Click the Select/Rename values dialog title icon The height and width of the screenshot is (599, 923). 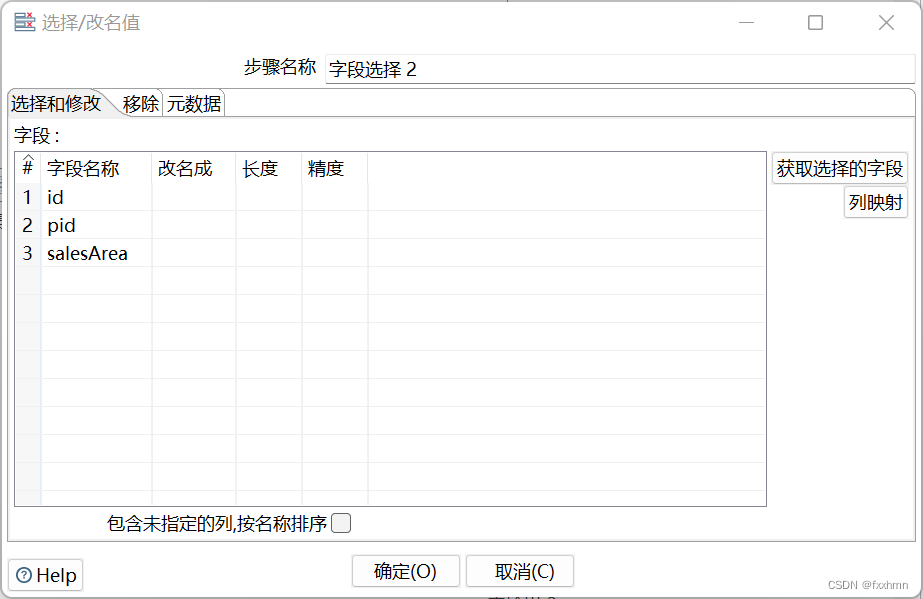25,22
